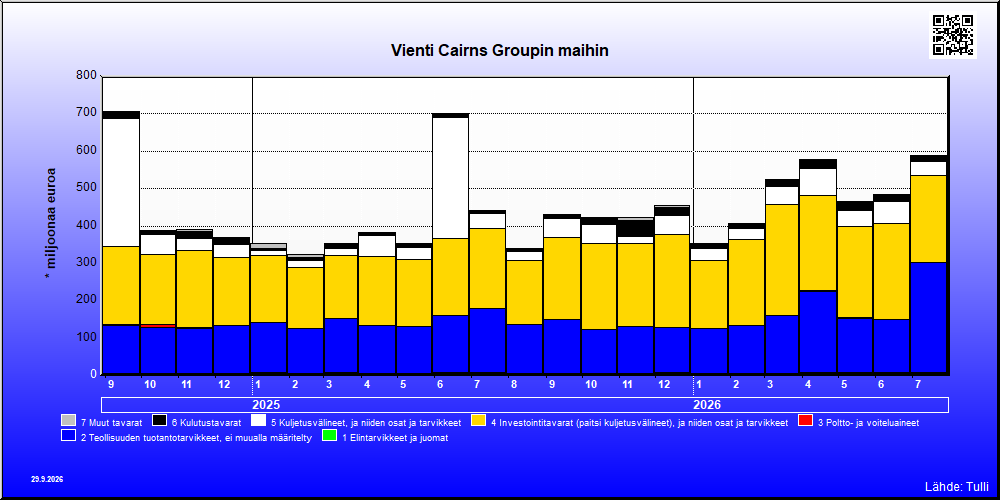Click the blue segment of 2025 month 7 bar

[487, 341]
